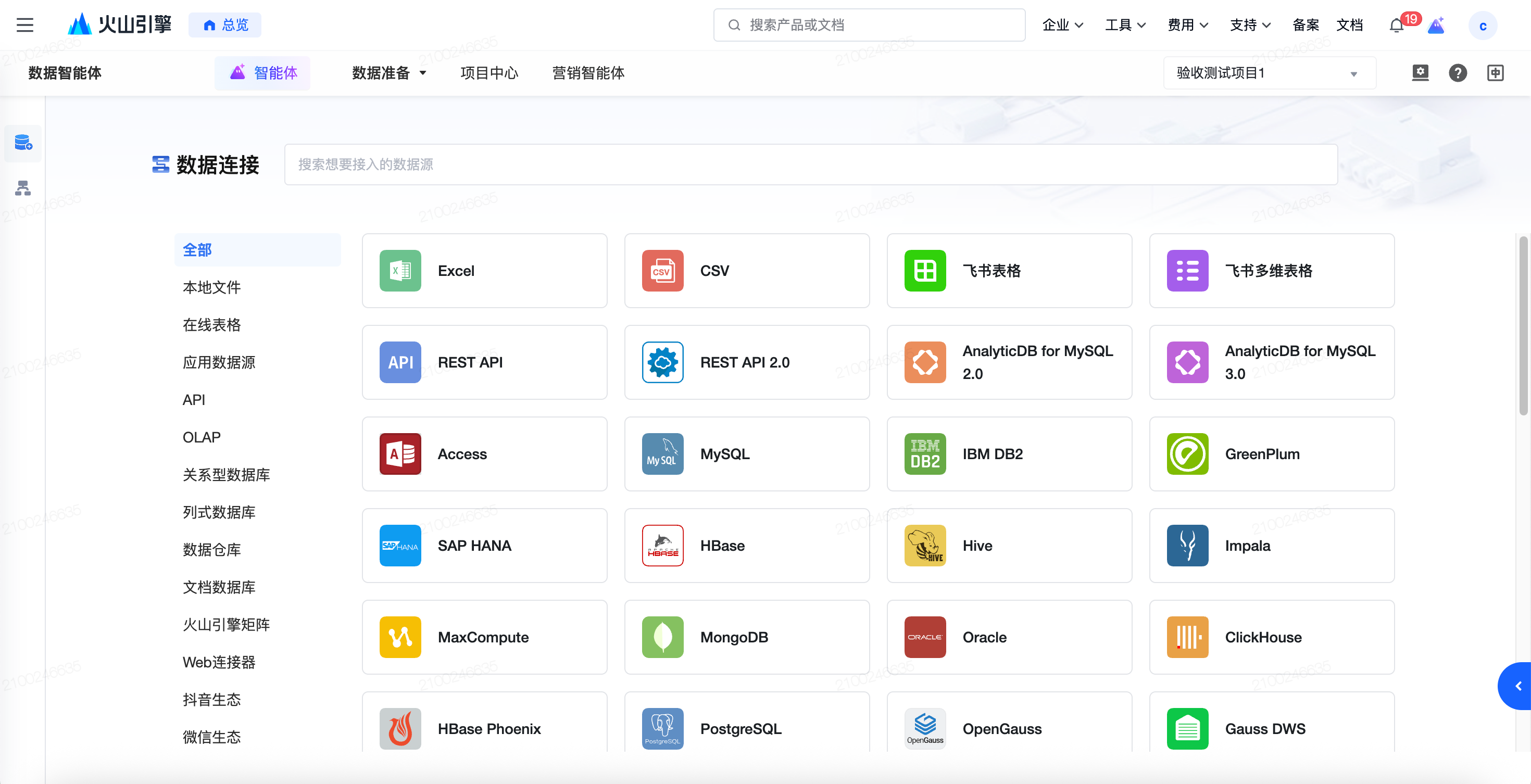Viewport: 1531px width, 784px height.
Task: Filter by 本地文件 category
Action: (211, 287)
